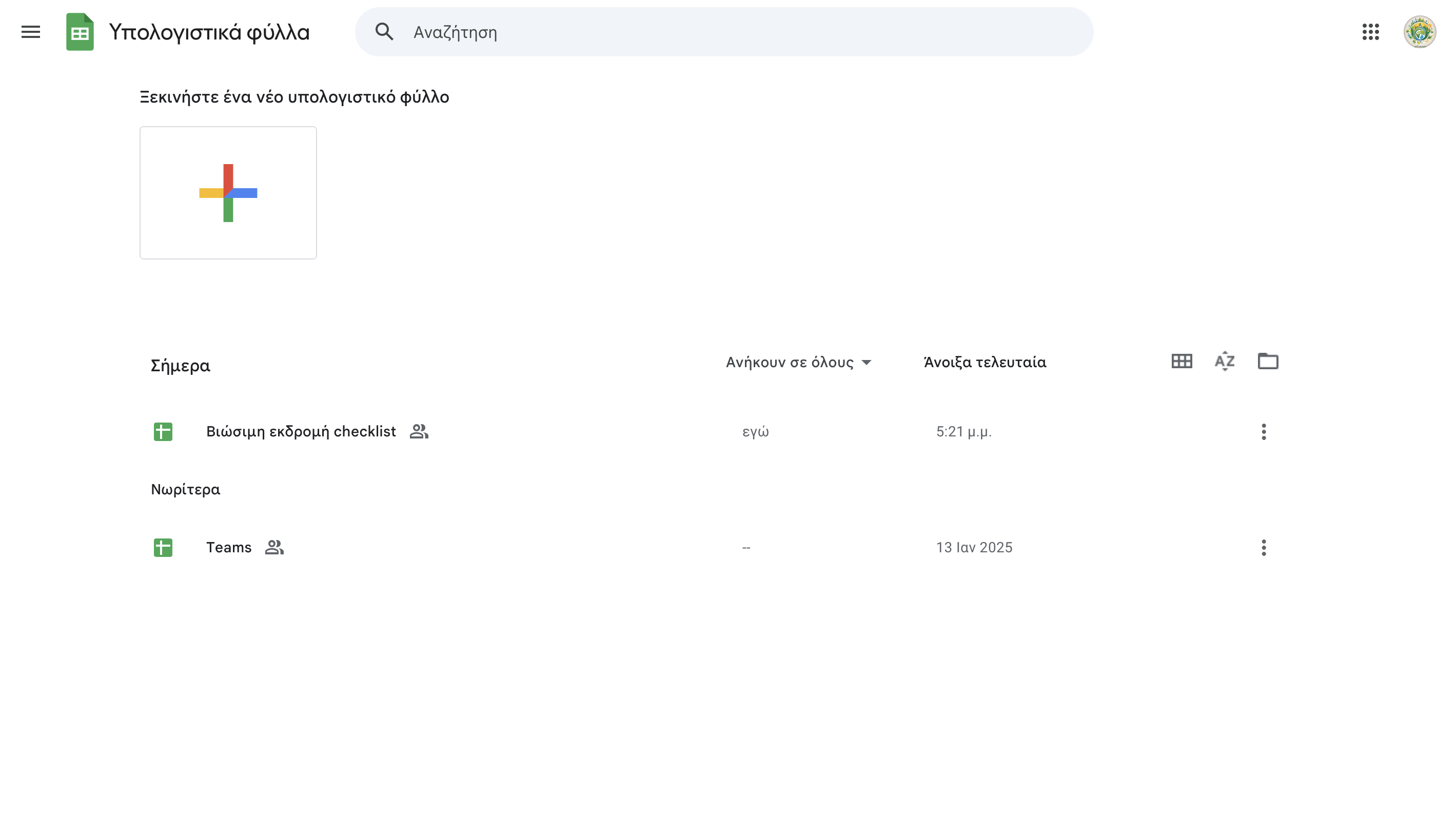The width and height of the screenshot is (1456, 840).
Task: Open the hamburger main menu
Action: pyautogui.click(x=30, y=32)
